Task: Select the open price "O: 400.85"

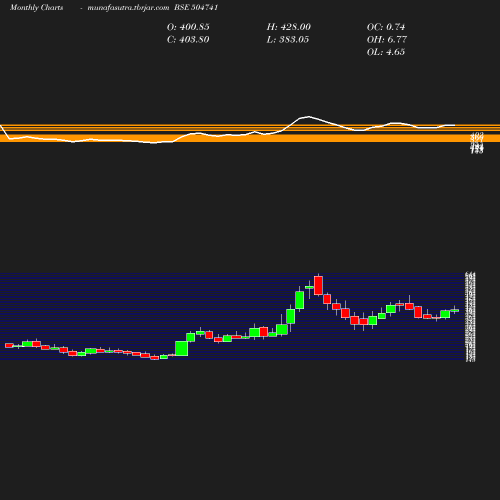Action: pos(188,27)
